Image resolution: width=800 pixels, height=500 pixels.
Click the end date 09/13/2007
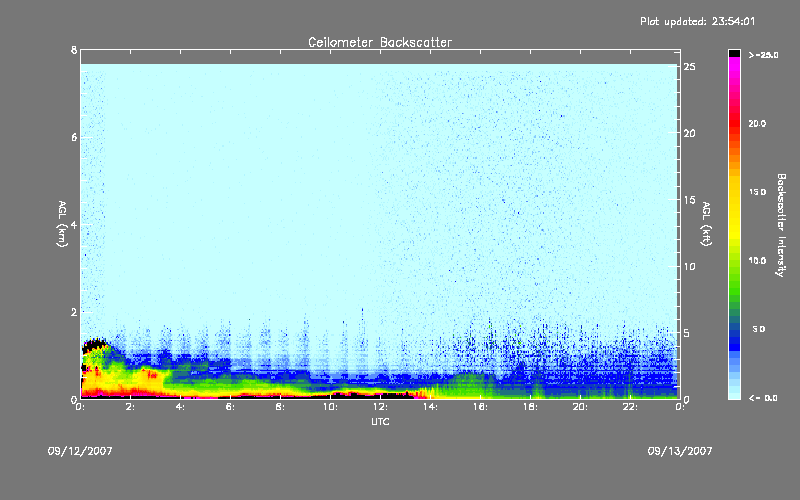[x=680, y=451]
